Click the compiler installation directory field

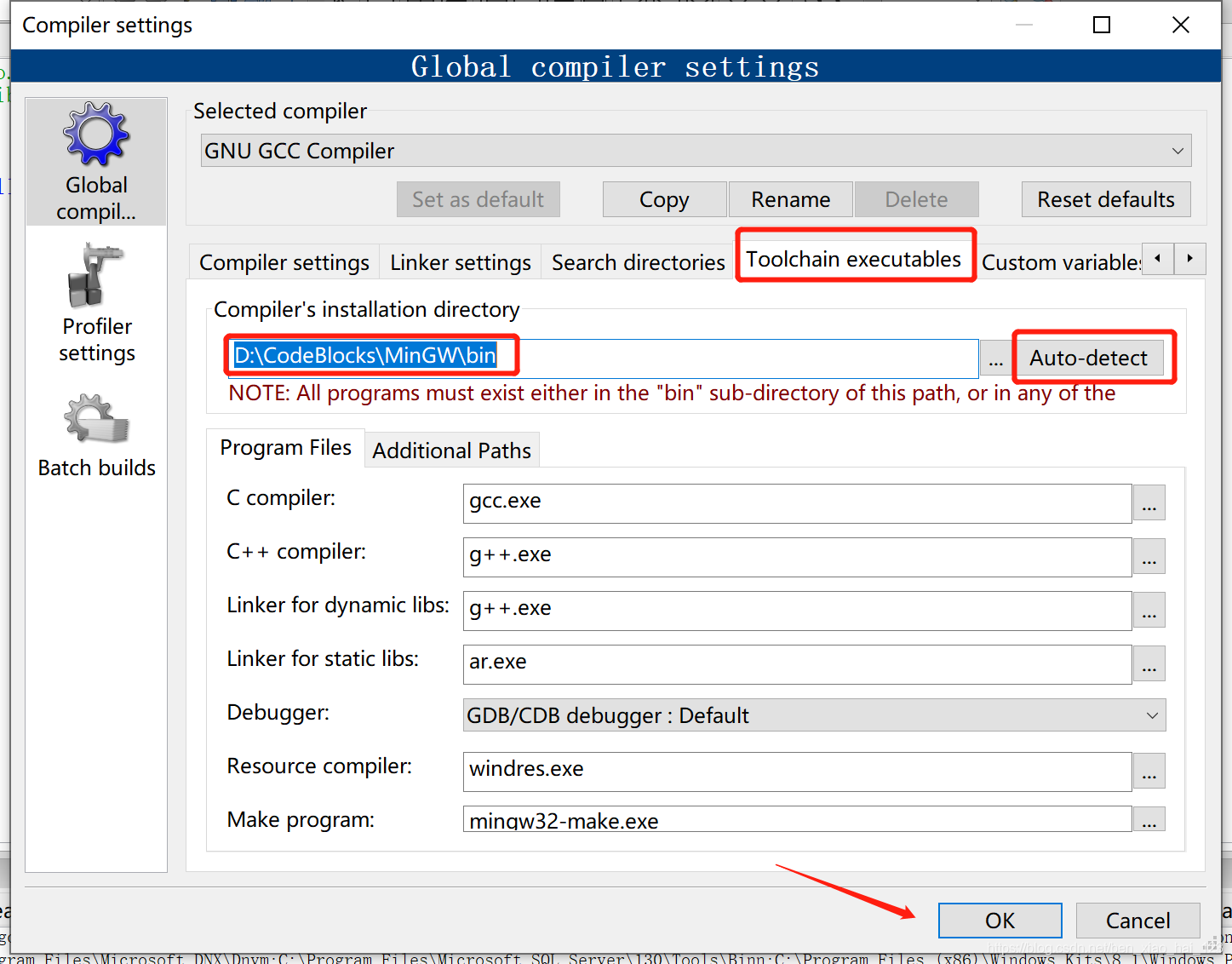(604, 357)
